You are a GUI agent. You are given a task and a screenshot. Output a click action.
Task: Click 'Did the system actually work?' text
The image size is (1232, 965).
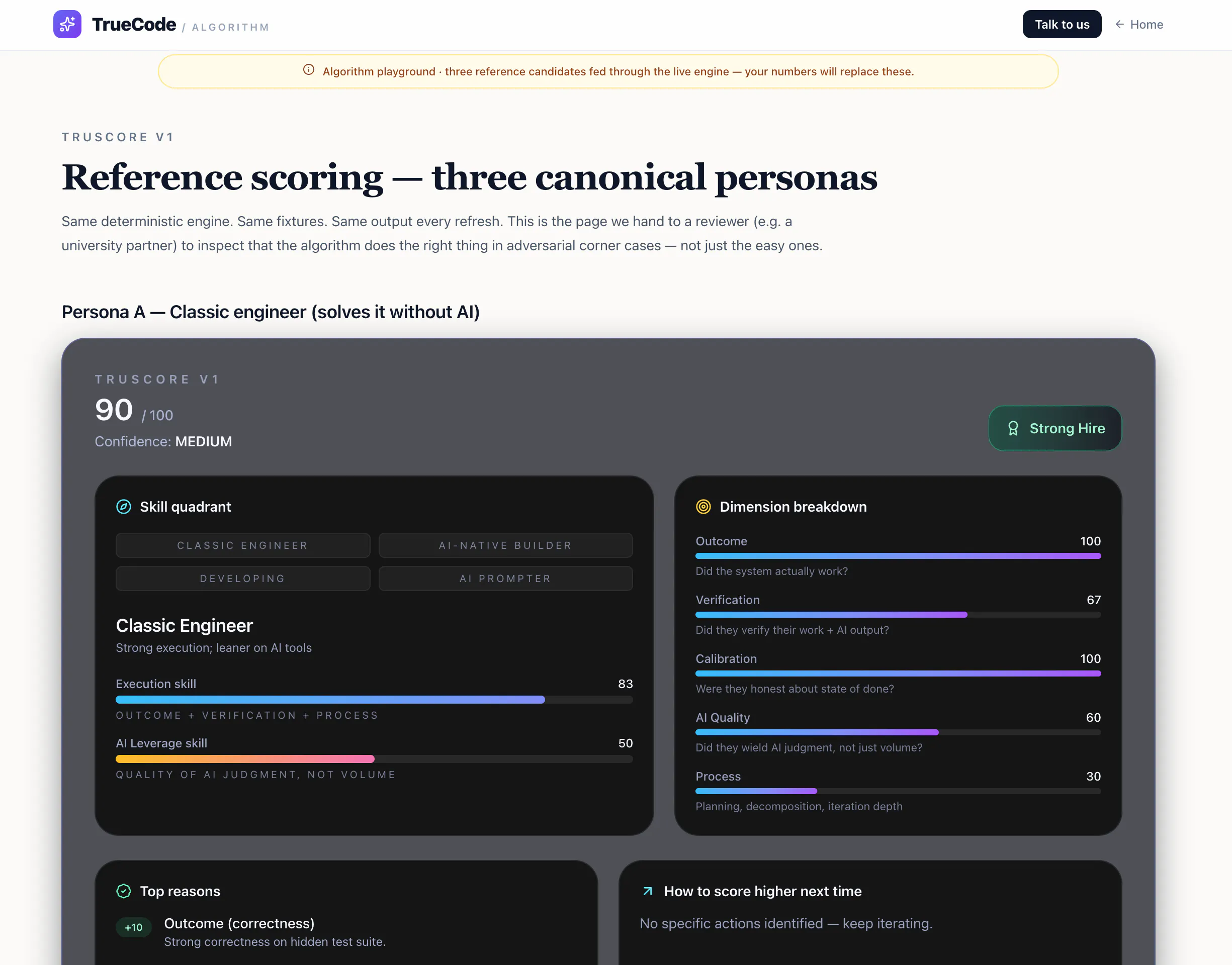point(771,571)
